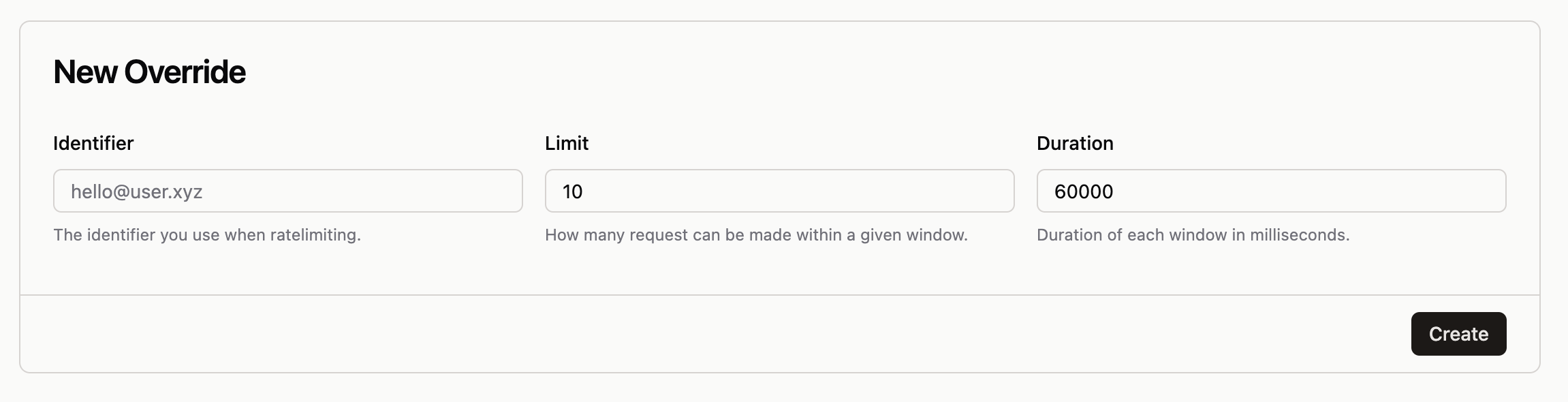Click the Duration description help text
1568x402 pixels.
tap(1193, 235)
